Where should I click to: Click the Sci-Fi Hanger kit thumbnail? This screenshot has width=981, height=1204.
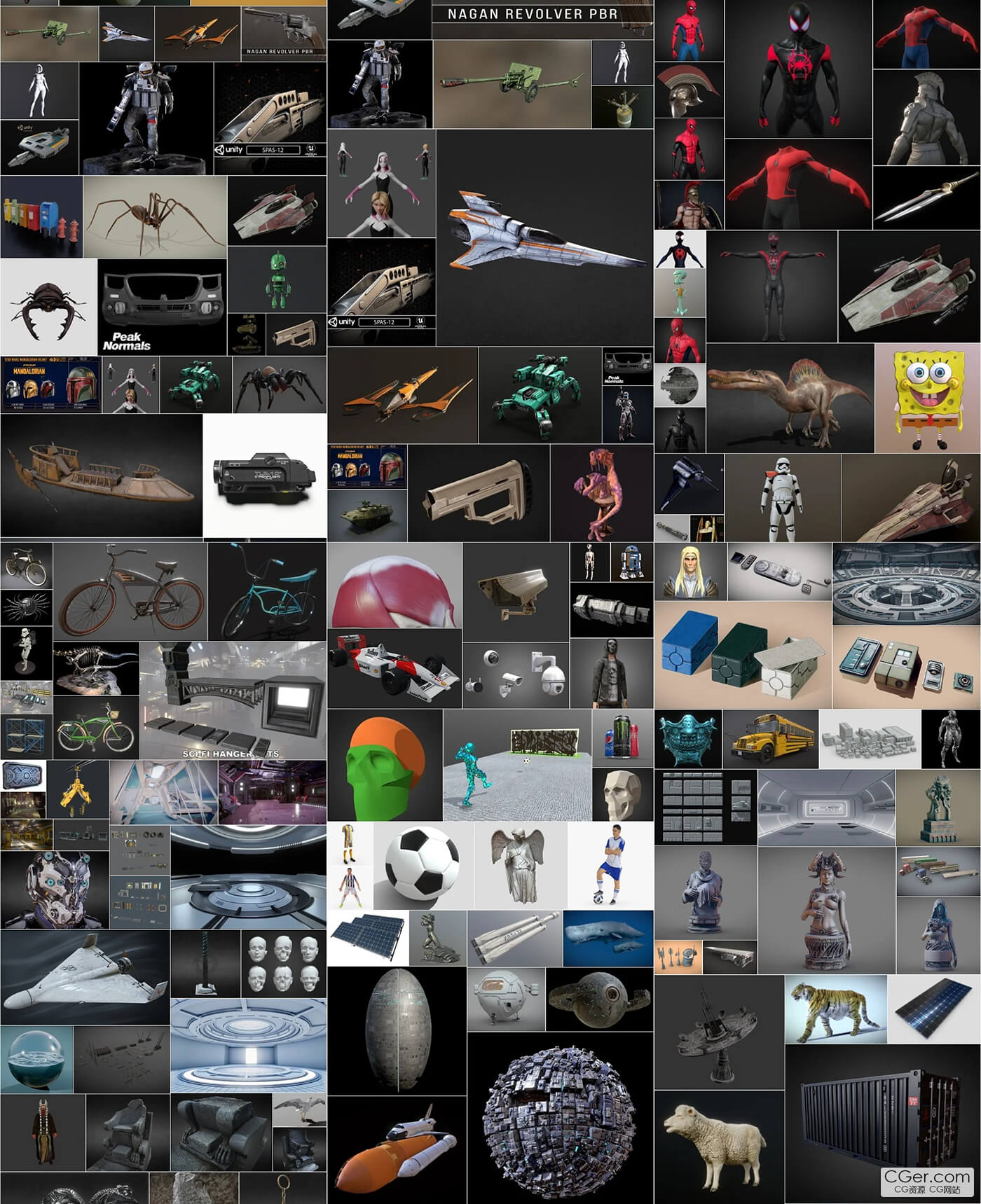pos(233,700)
